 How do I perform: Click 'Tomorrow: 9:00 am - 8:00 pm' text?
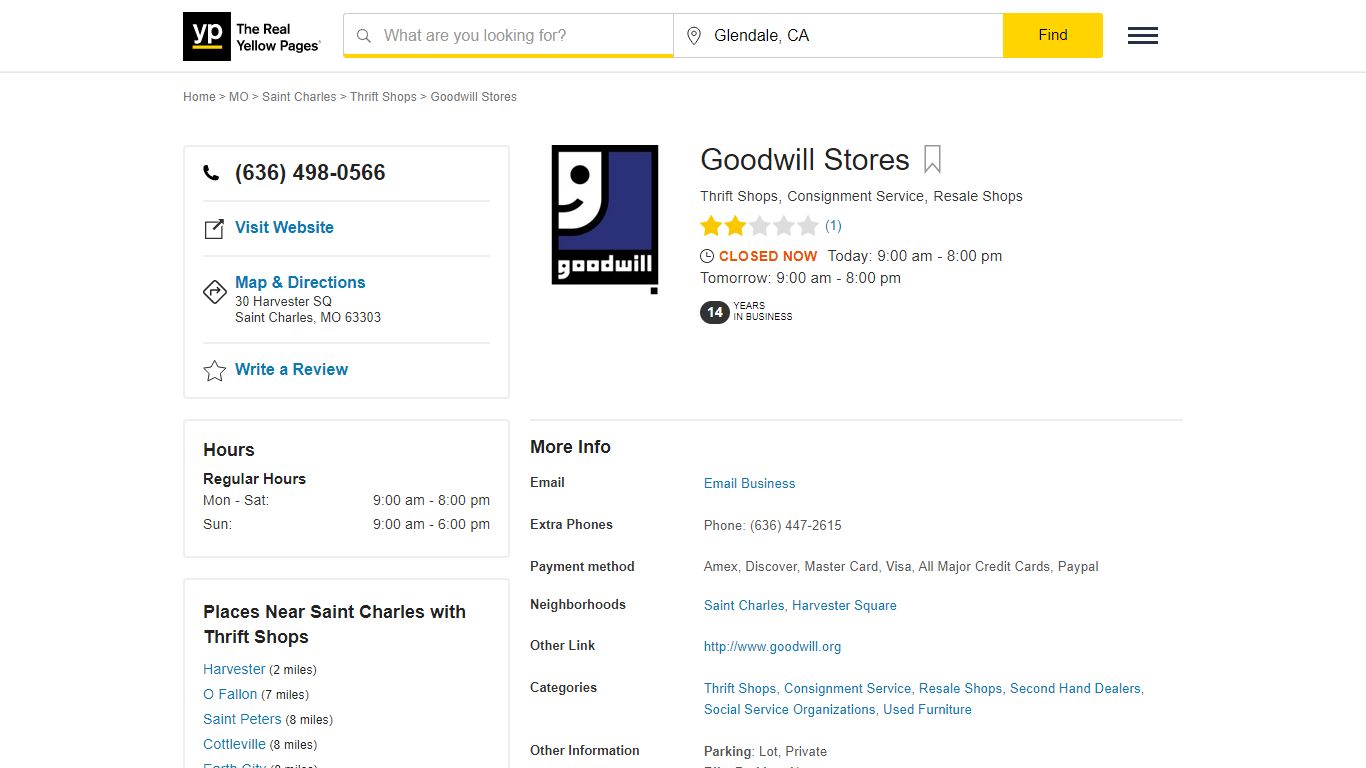coord(800,278)
